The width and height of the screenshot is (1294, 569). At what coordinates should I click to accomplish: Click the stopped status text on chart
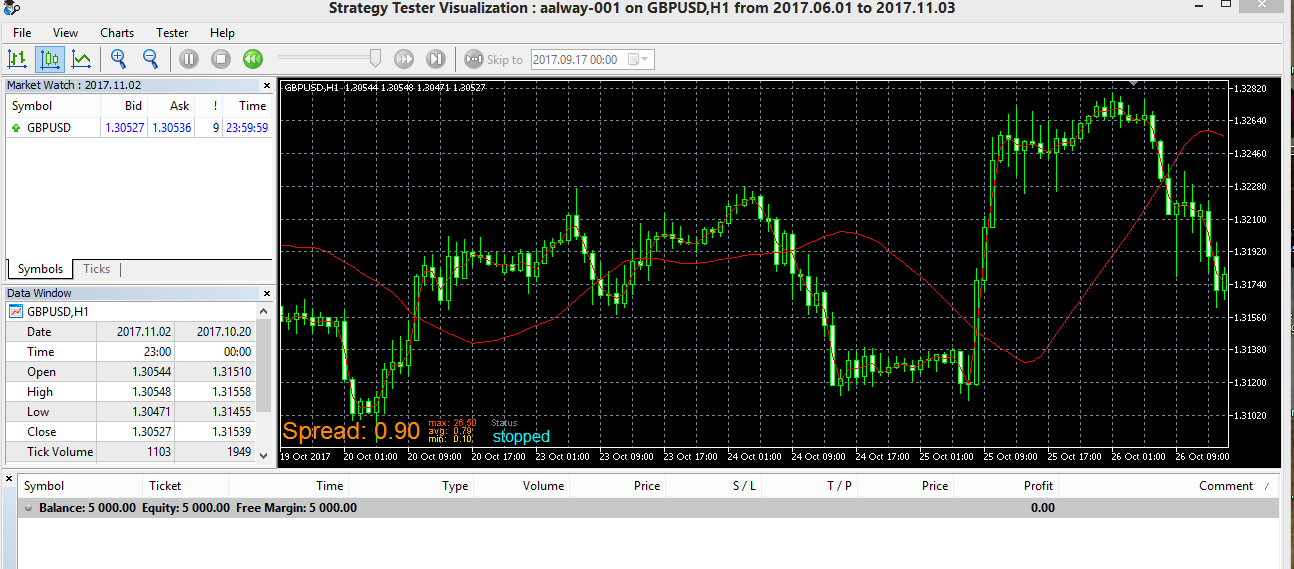521,437
